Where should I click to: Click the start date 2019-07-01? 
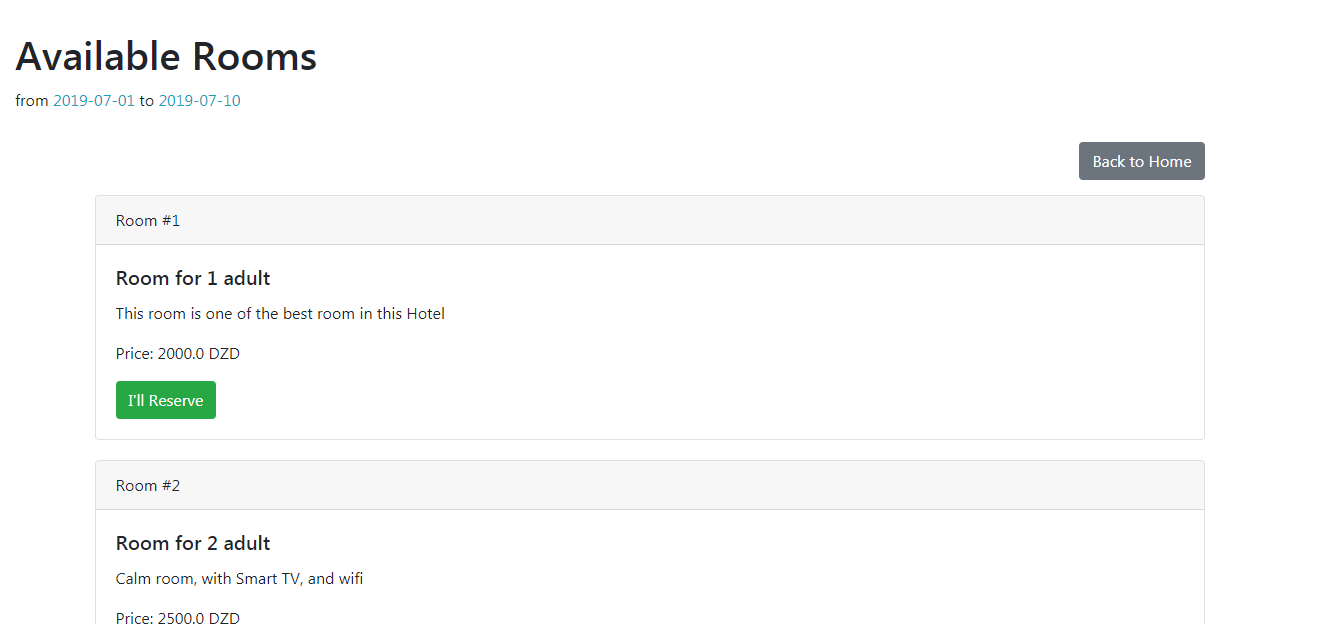tap(94, 101)
